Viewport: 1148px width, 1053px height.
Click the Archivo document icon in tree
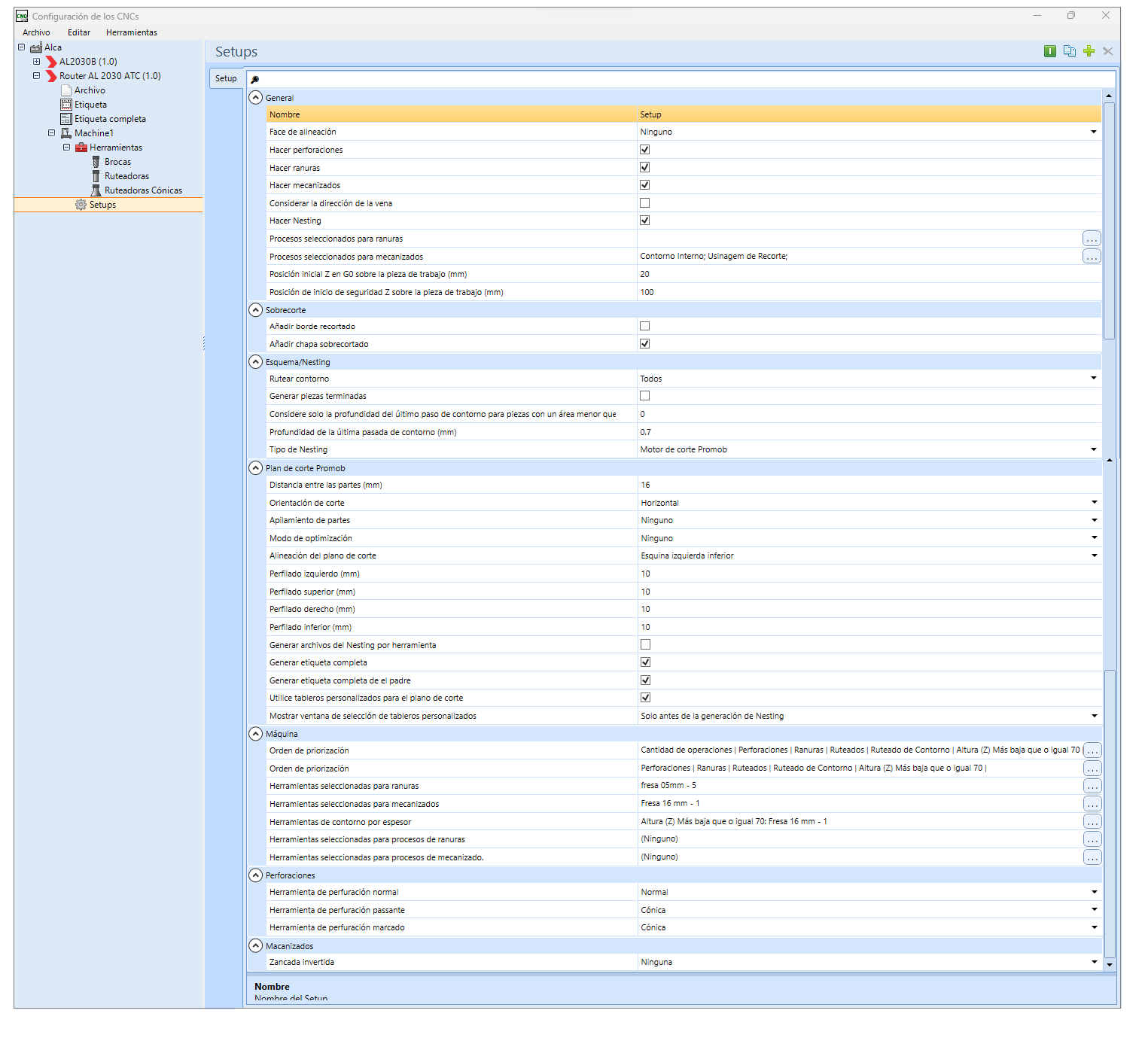66,90
